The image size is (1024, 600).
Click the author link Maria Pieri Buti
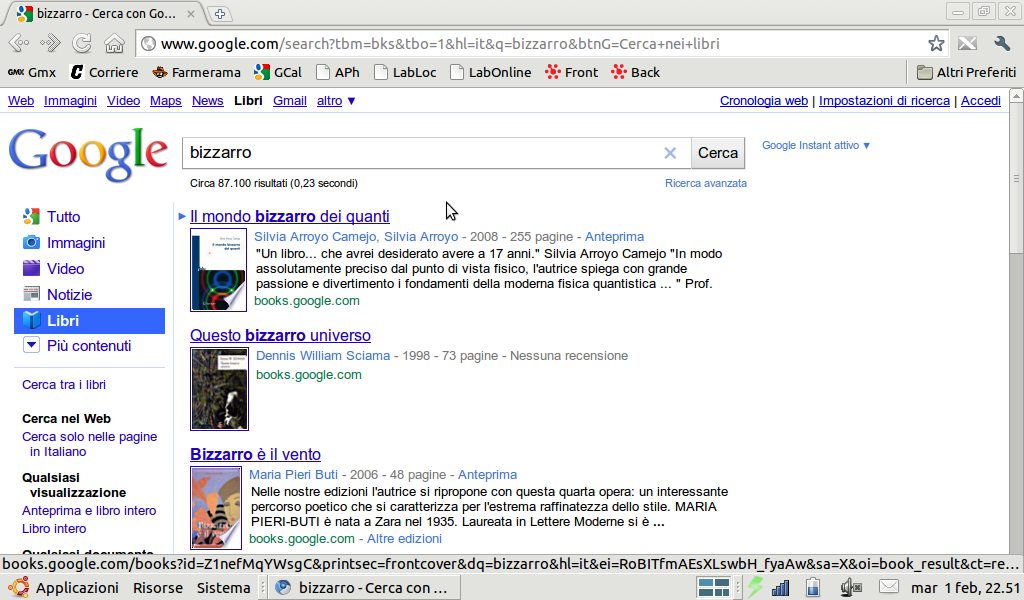[x=293, y=475]
